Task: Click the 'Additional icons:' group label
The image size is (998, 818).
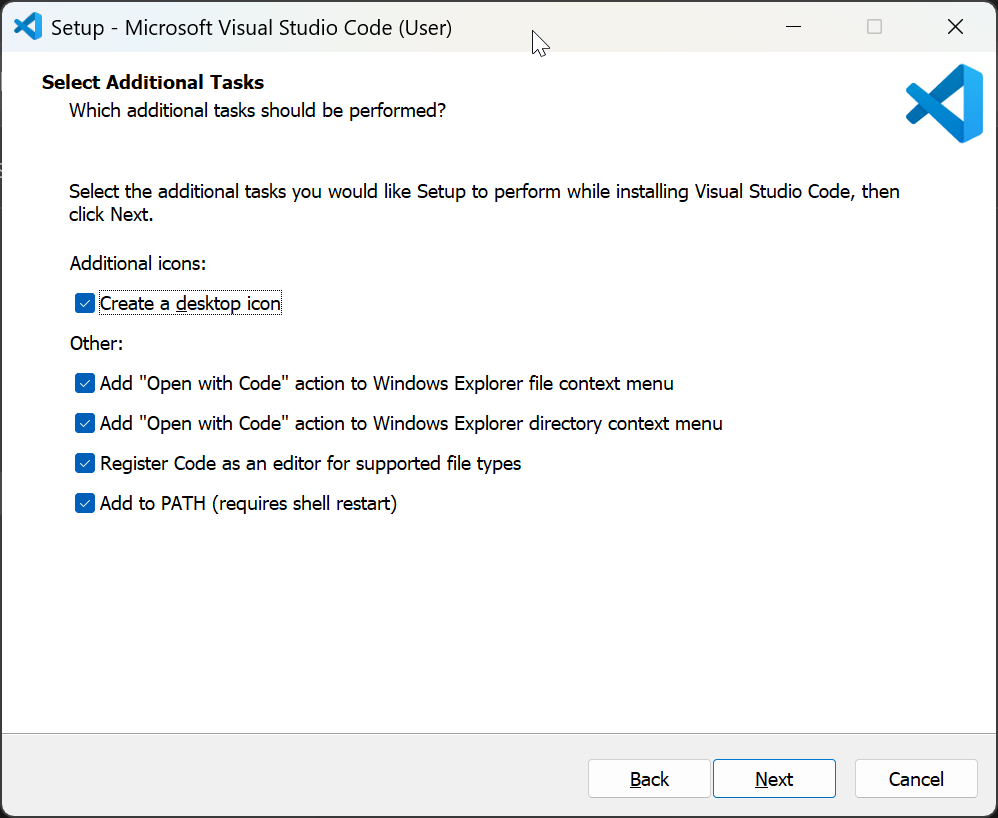Action: click(x=138, y=264)
